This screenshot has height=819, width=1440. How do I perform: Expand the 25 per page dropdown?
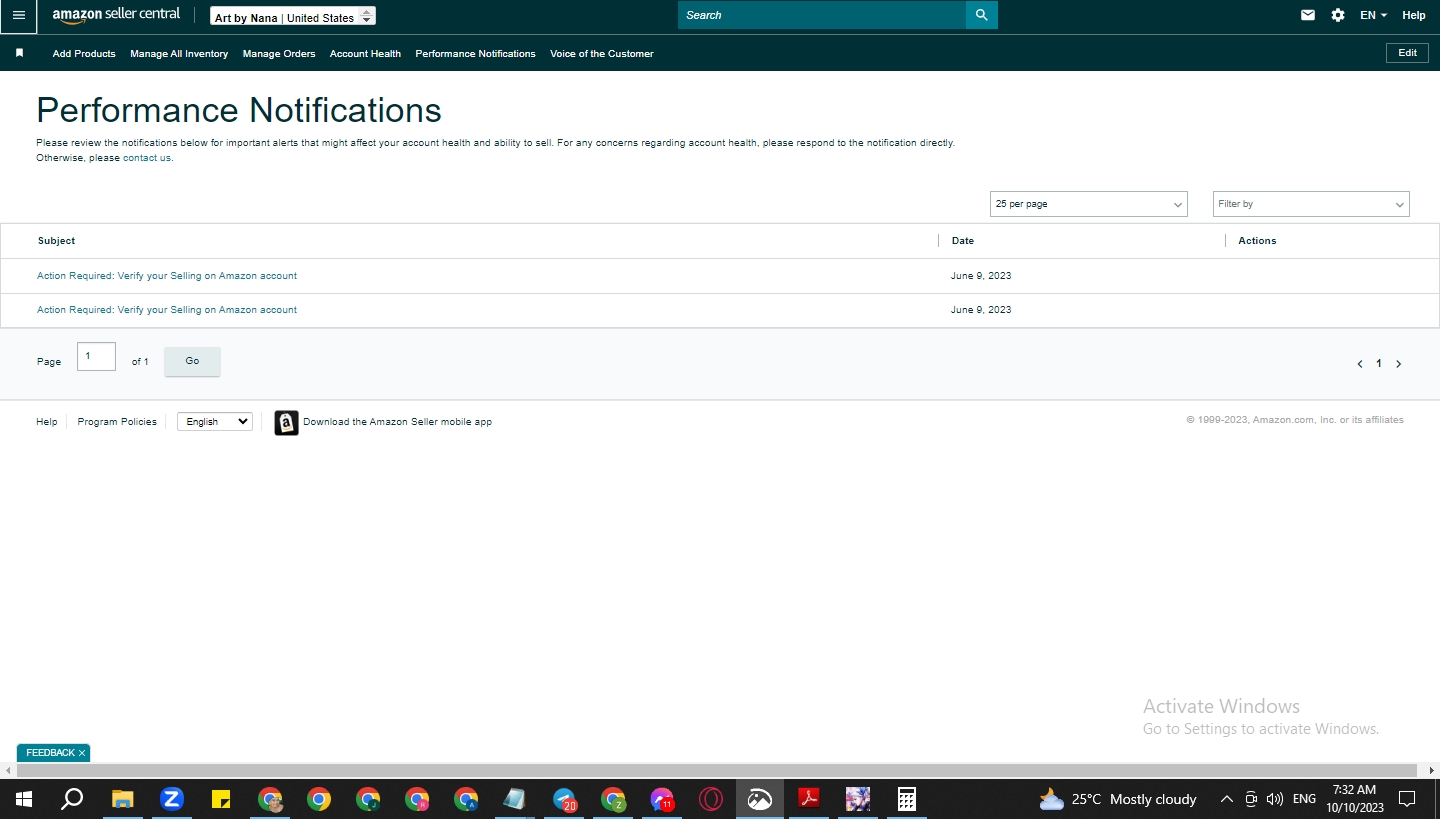1088,204
